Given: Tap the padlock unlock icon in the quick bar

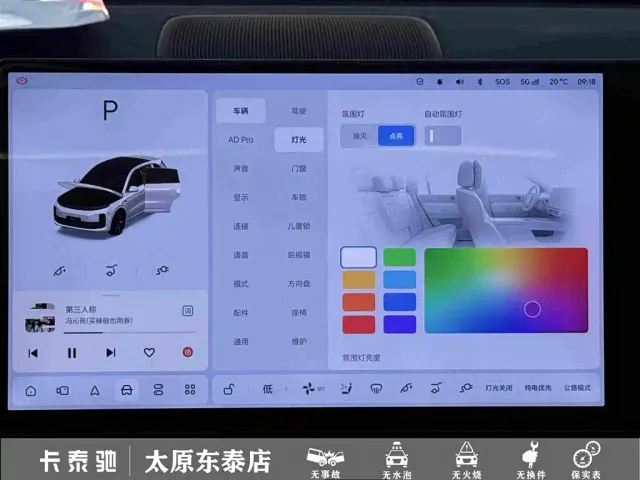Looking at the screenshot, I should point(229,389).
